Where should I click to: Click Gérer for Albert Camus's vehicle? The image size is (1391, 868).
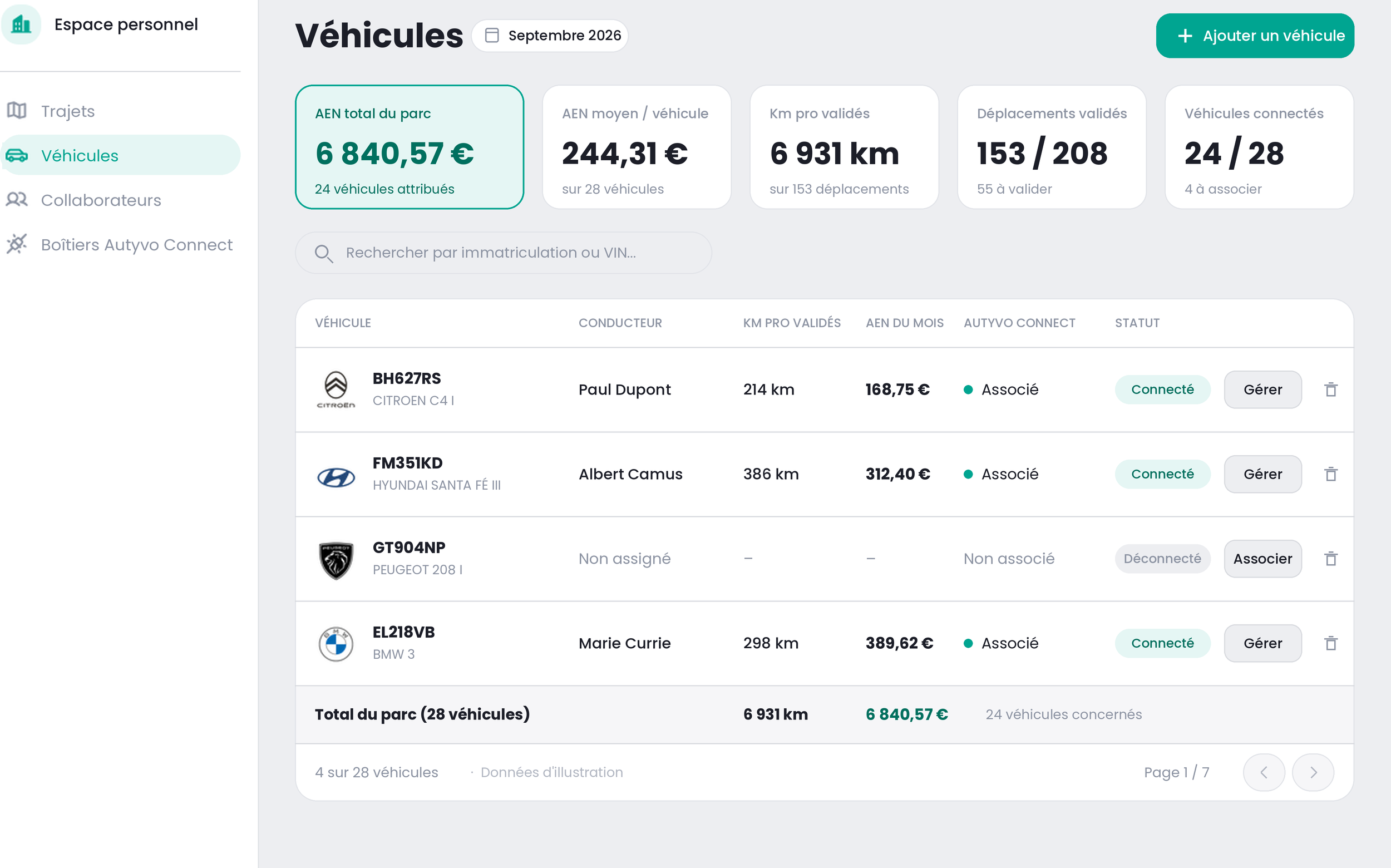pos(1262,474)
